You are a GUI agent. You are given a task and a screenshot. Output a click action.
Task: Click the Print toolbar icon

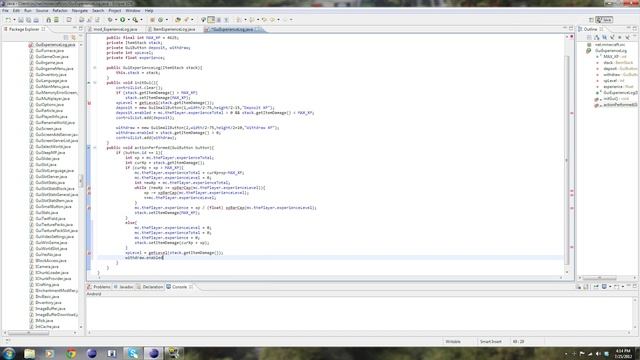point(36,20)
